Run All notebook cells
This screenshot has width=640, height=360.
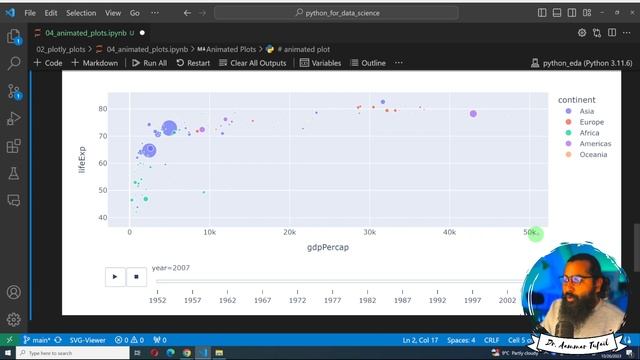pyautogui.click(x=149, y=63)
